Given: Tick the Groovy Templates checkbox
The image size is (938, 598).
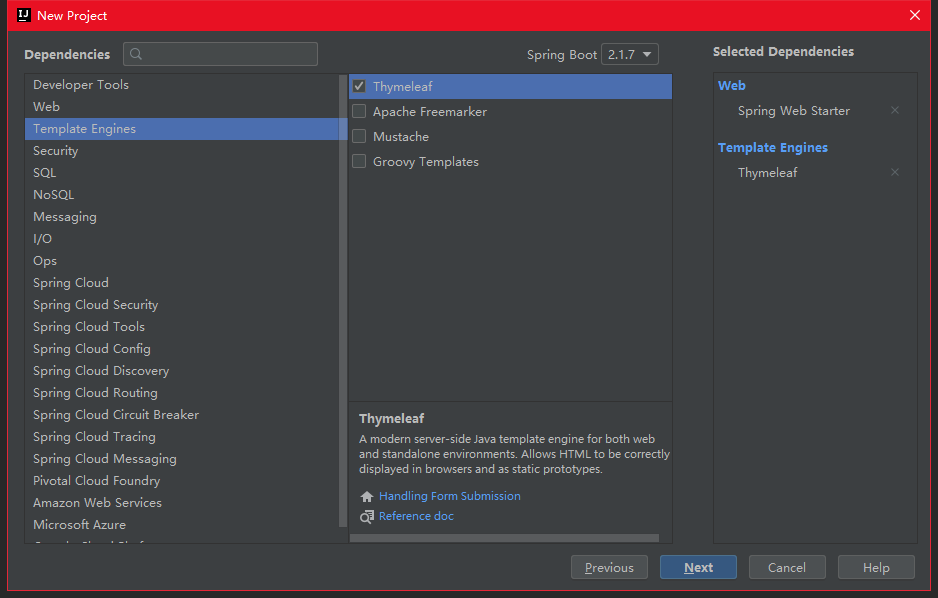Looking at the screenshot, I should tap(359, 161).
